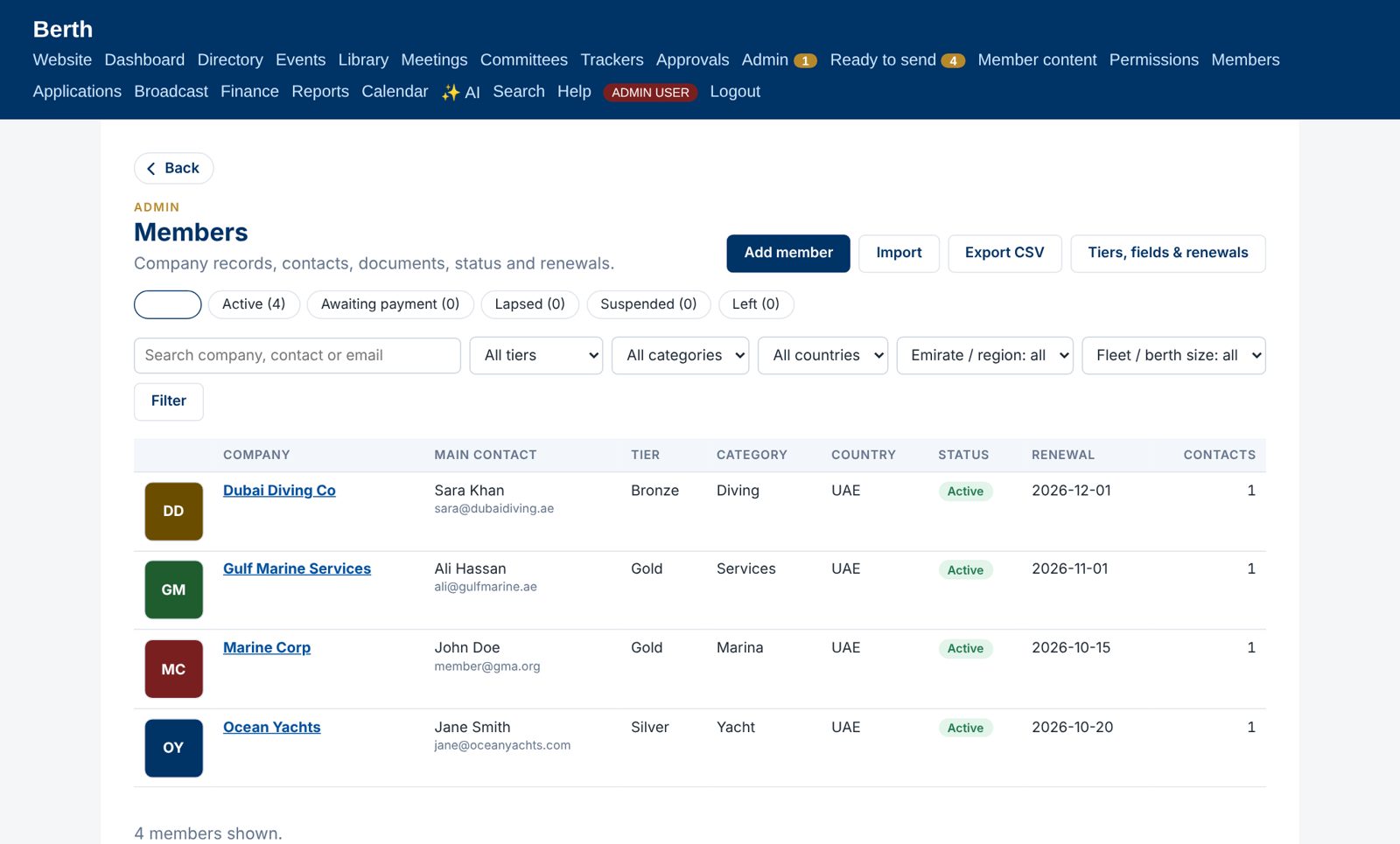Open the Admin menu with badge 1
1400x844 pixels.
(779, 59)
